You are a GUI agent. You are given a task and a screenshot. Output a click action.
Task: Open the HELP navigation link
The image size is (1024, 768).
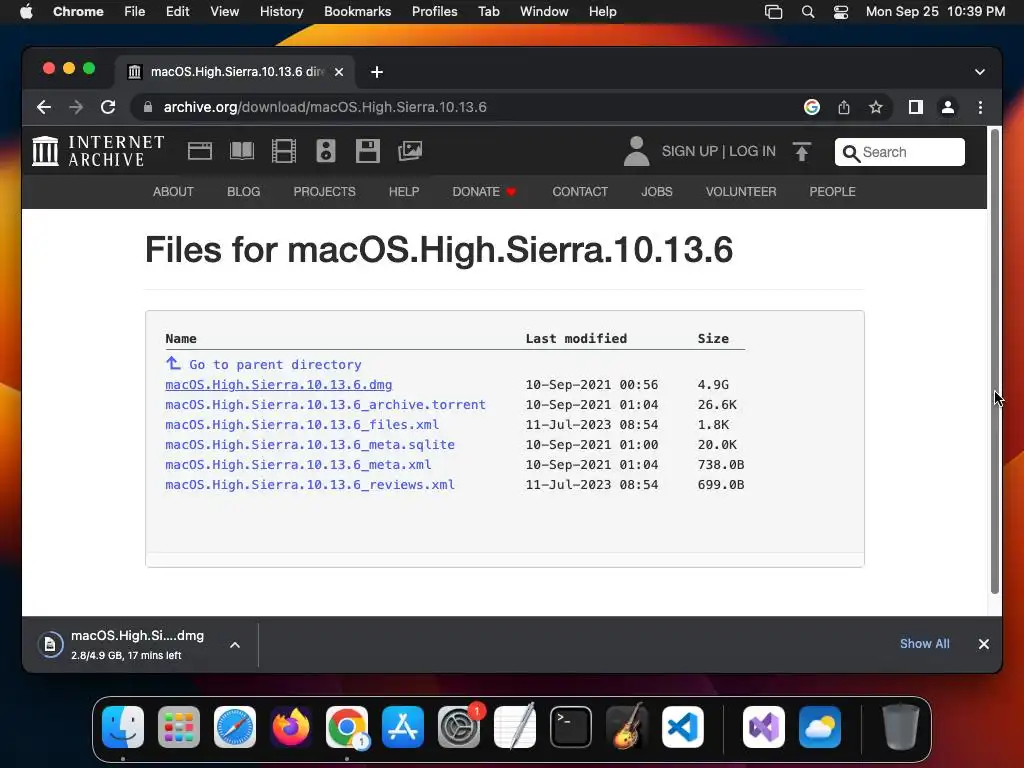coord(404,191)
